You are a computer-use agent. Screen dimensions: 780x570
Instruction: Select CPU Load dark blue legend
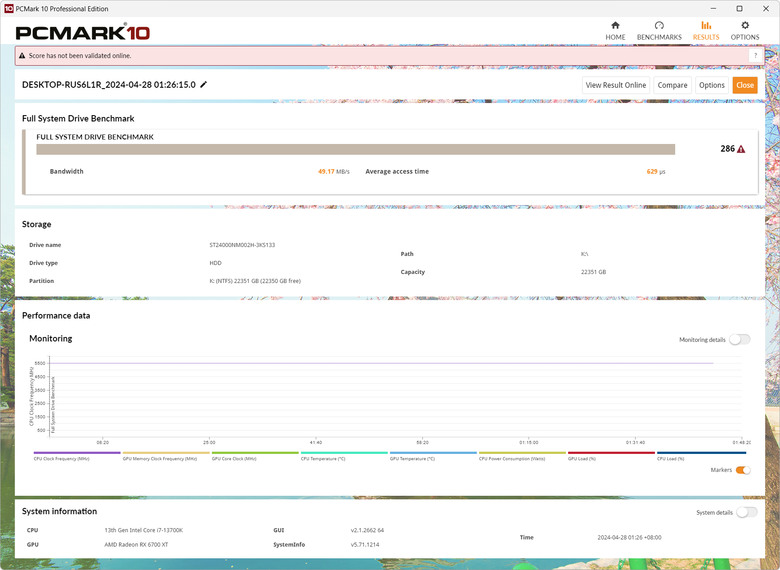coord(701,453)
